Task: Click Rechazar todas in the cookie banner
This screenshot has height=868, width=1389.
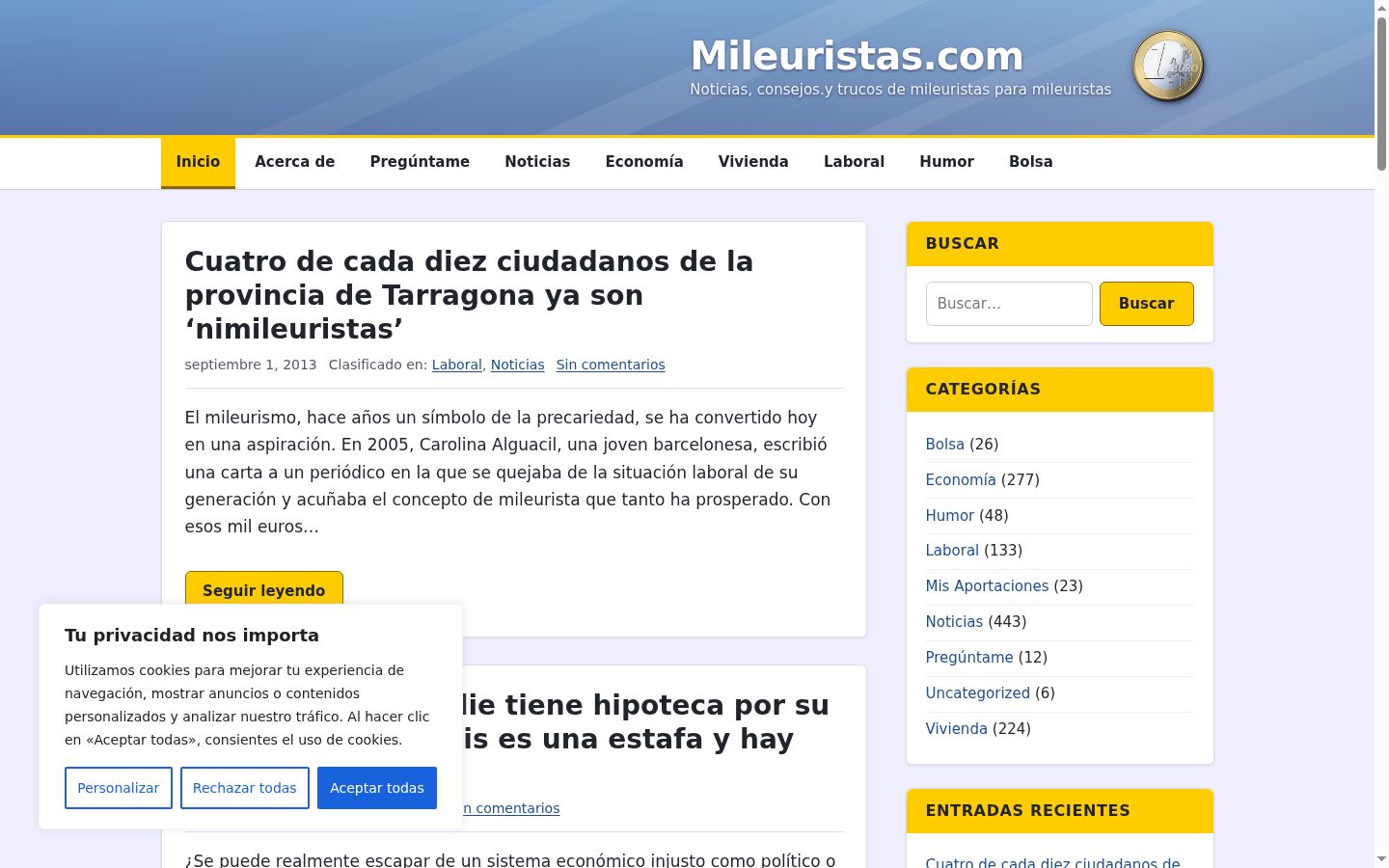Action: point(245,788)
